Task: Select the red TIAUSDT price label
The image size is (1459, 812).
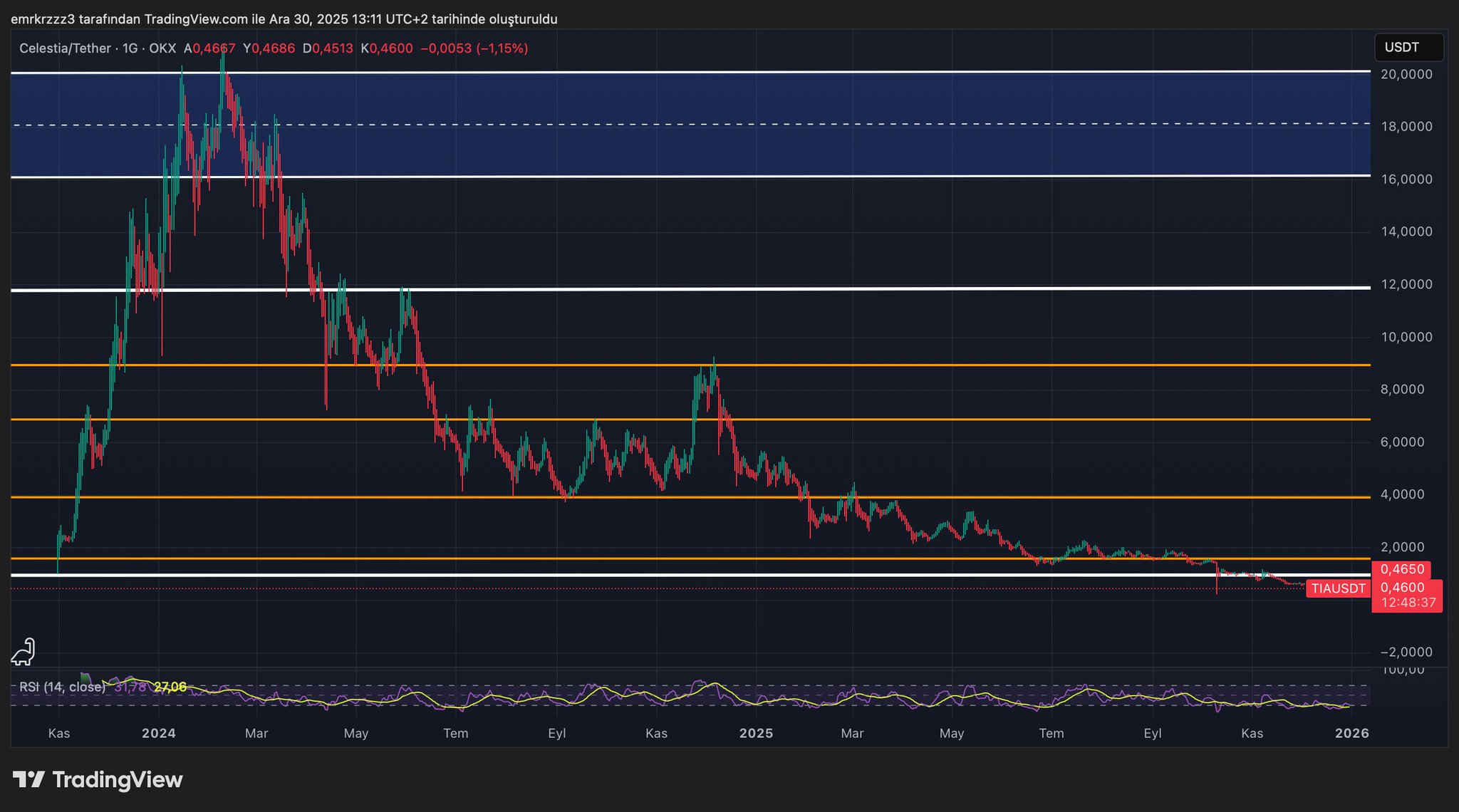Action: coord(1338,588)
